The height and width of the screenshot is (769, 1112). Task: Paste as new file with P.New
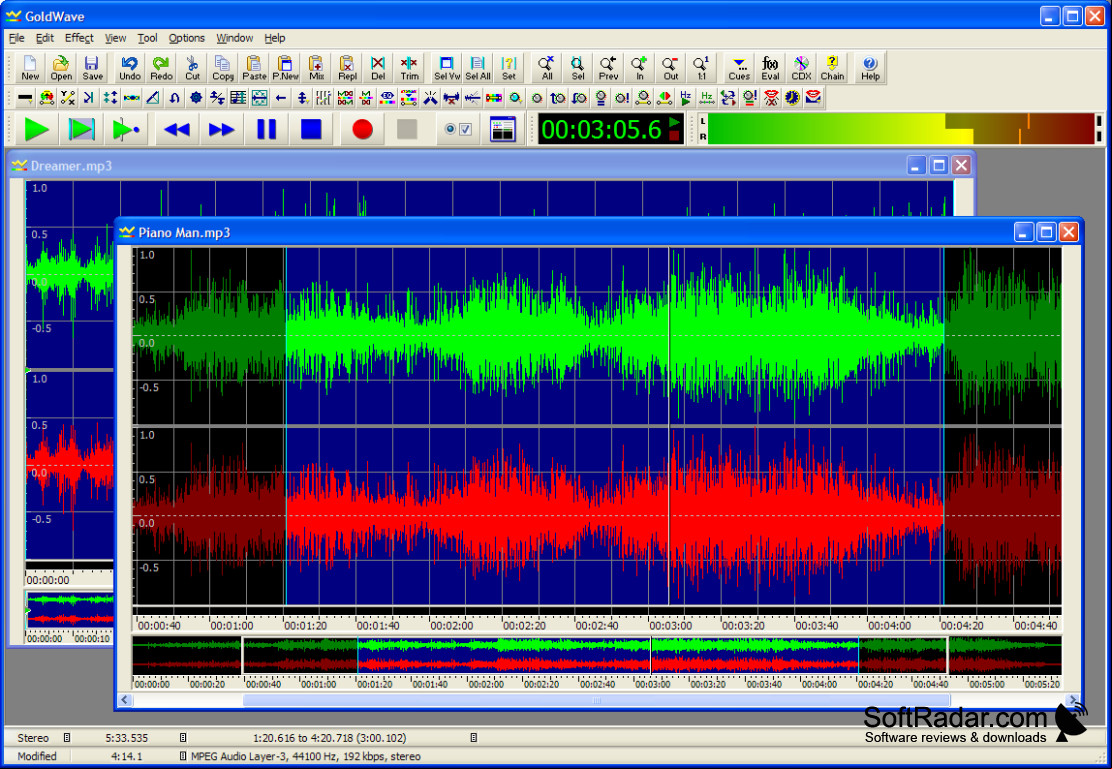point(285,67)
